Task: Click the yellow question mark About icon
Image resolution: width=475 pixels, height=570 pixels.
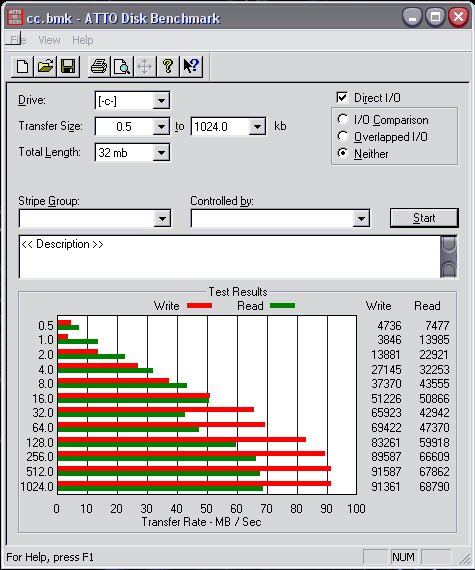Action: click(x=168, y=67)
